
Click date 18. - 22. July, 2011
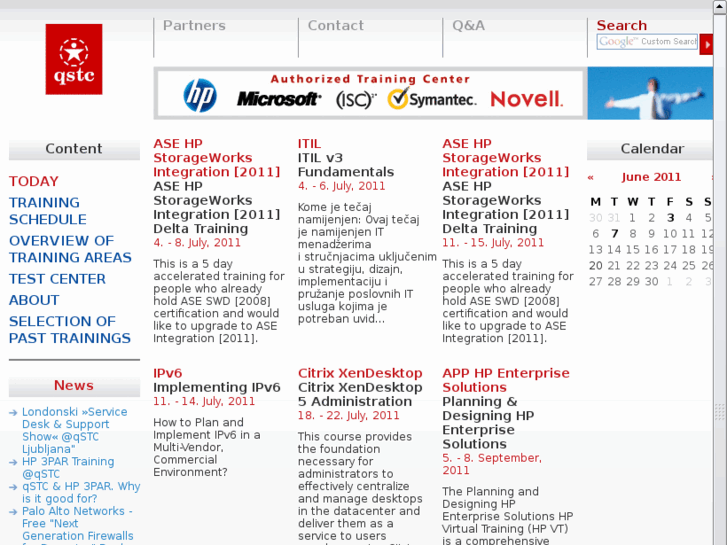[348, 415]
